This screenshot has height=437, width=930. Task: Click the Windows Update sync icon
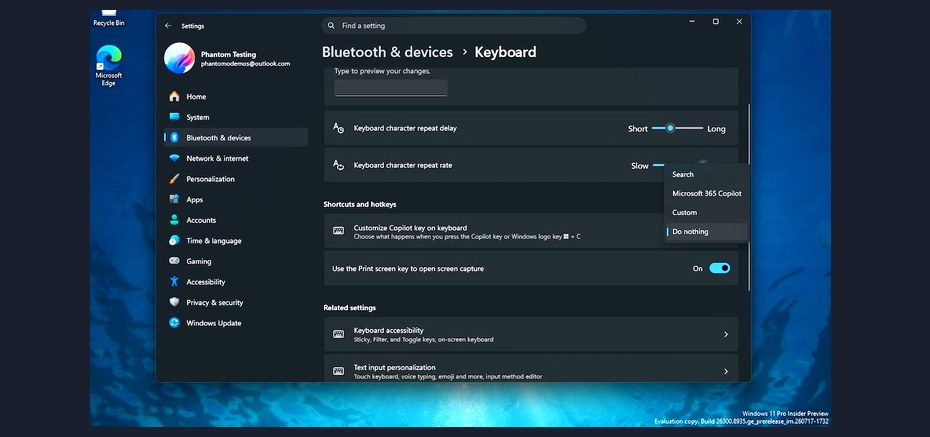pyautogui.click(x=174, y=323)
